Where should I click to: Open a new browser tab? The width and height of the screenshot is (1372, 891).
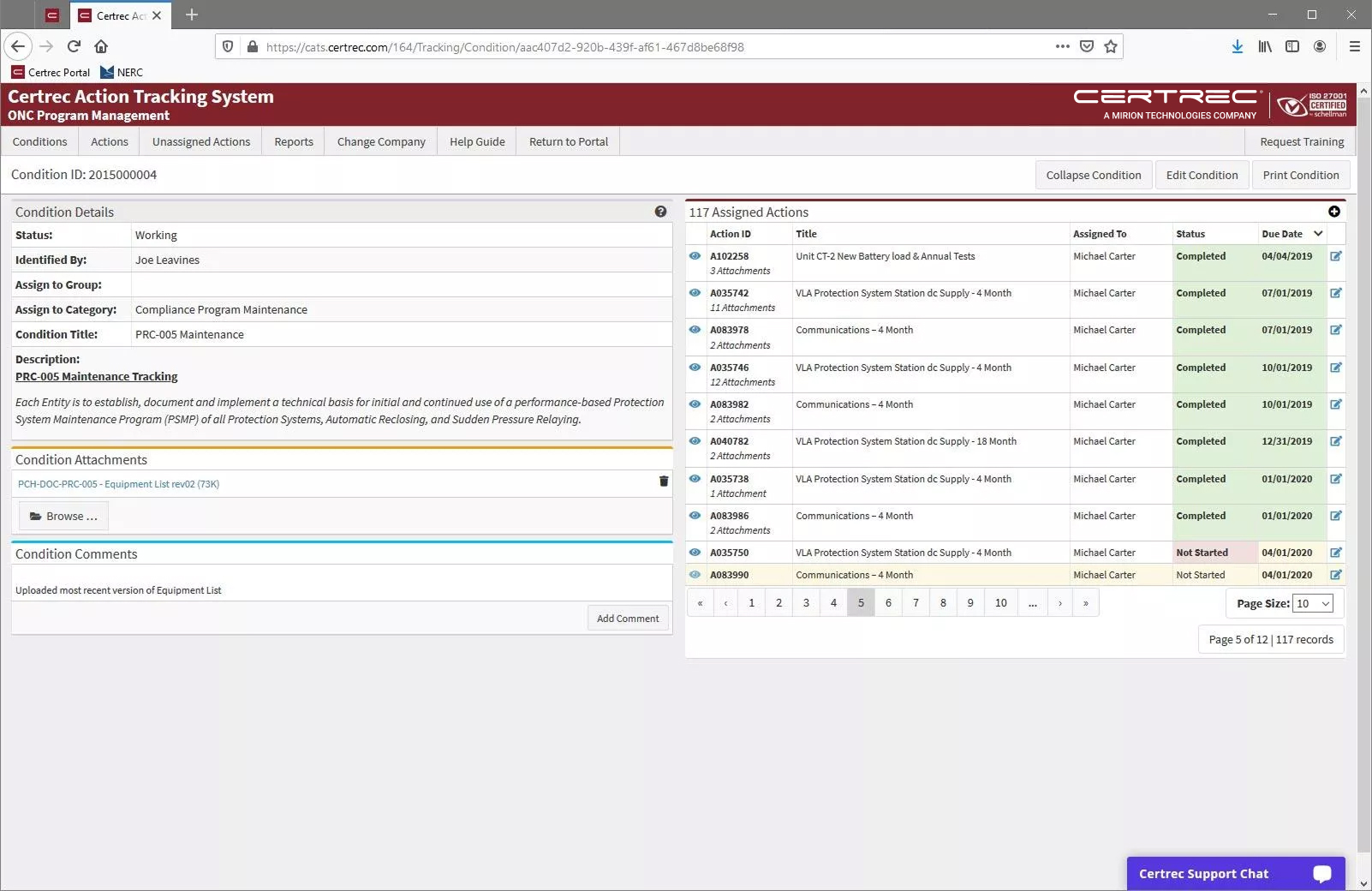pyautogui.click(x=192, y=15)
